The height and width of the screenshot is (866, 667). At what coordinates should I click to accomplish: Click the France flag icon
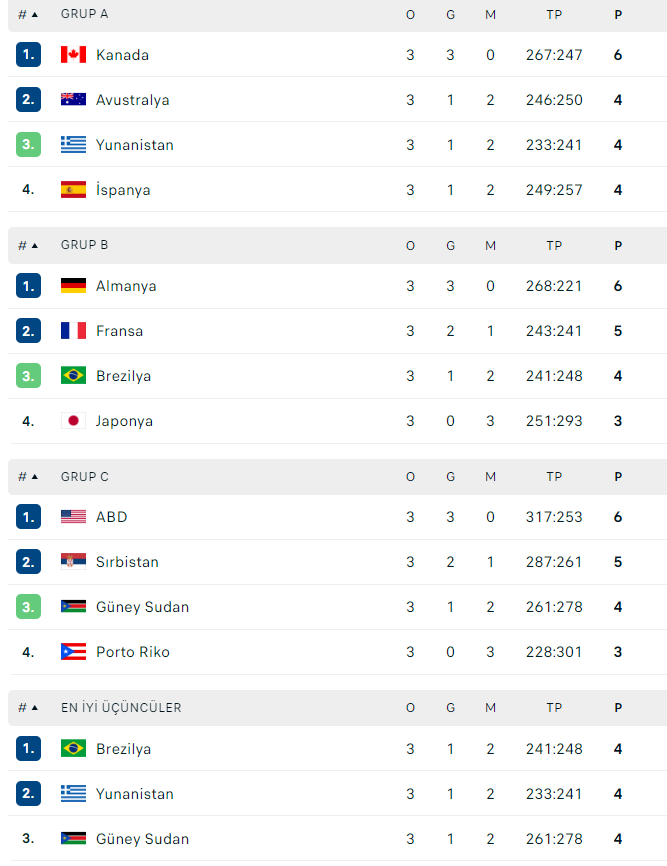pyautogui.click(x=73, y=331)
